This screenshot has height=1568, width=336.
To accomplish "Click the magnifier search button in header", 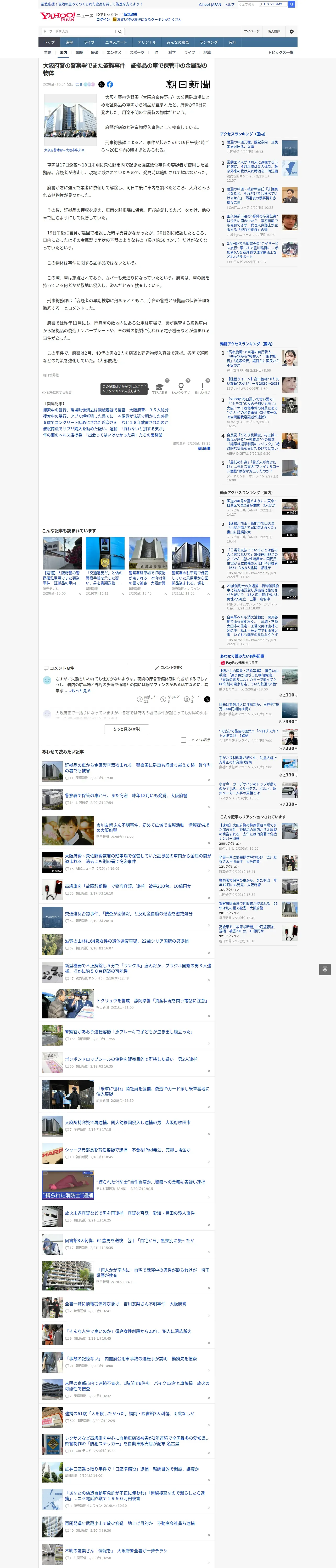I will pos(292,4).
